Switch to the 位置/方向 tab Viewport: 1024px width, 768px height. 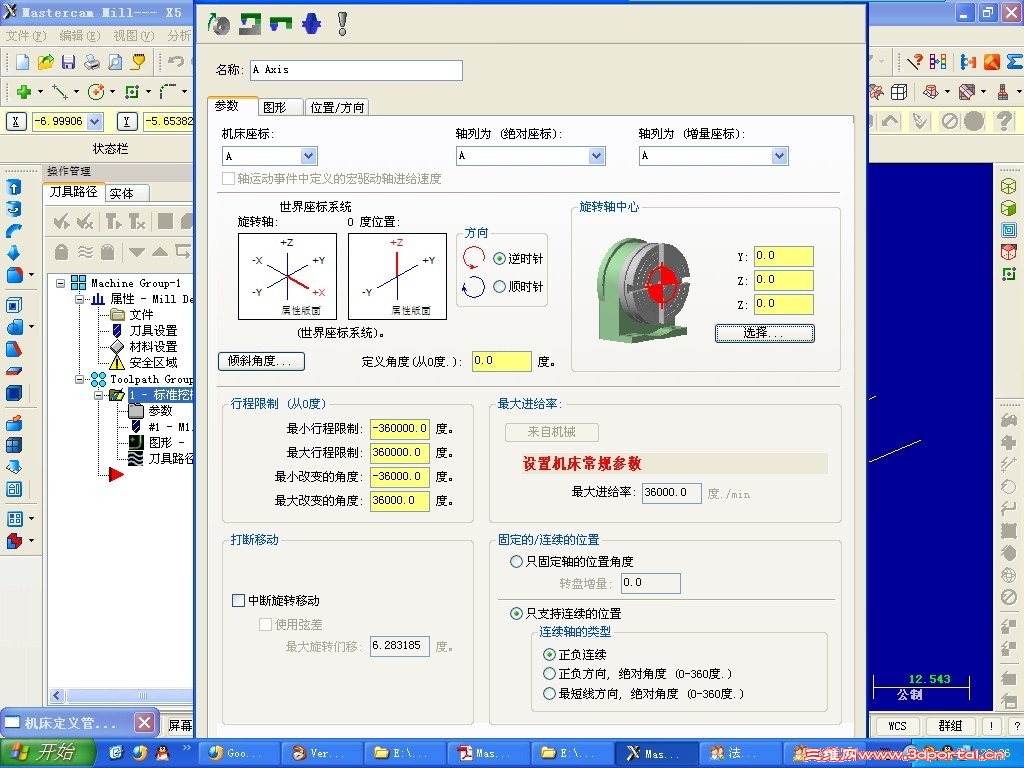(x=338, y=107)
